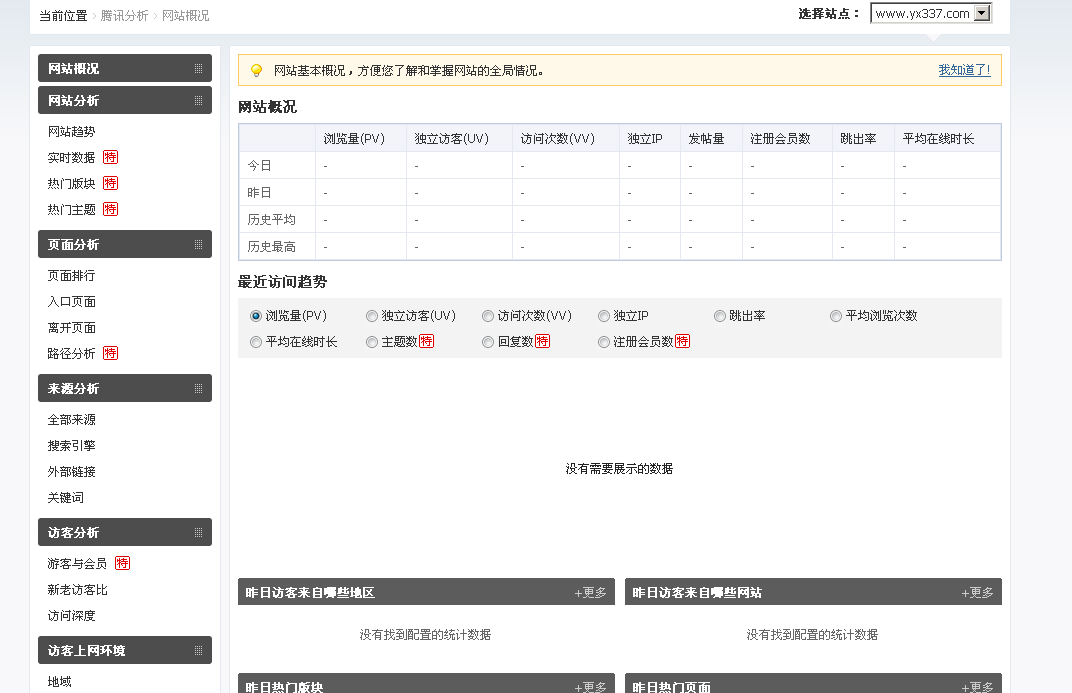This screenshot has width=1072, height=693.
Task: Click the 特 badge next to 热门主题
Action: (110, 209)
